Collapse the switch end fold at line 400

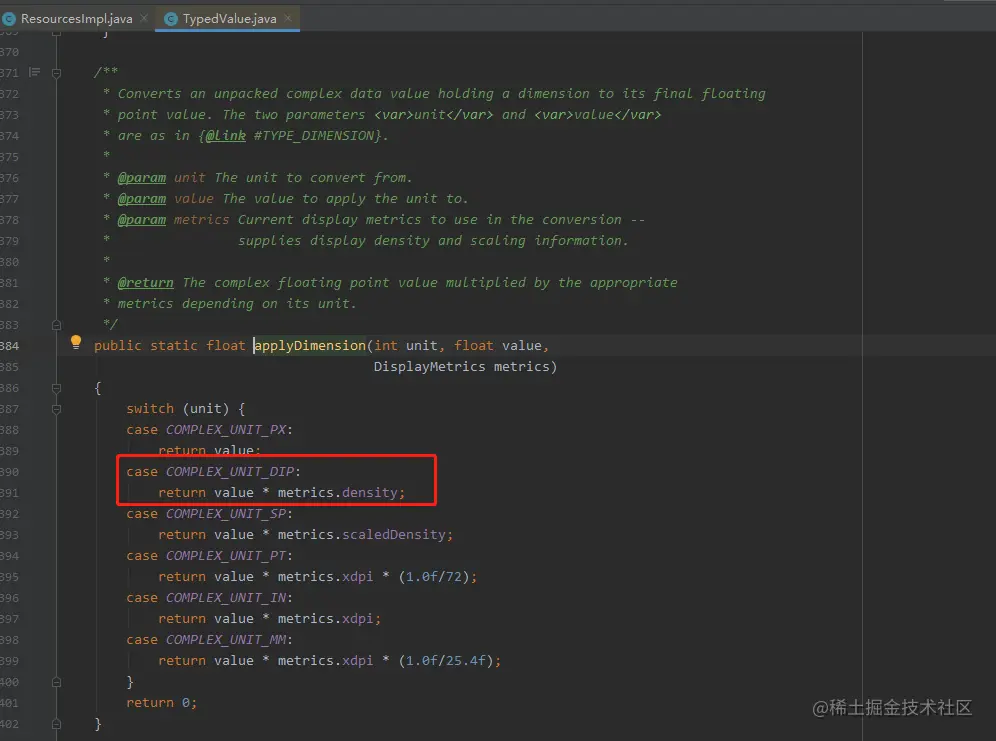click(x=57, y=682)
